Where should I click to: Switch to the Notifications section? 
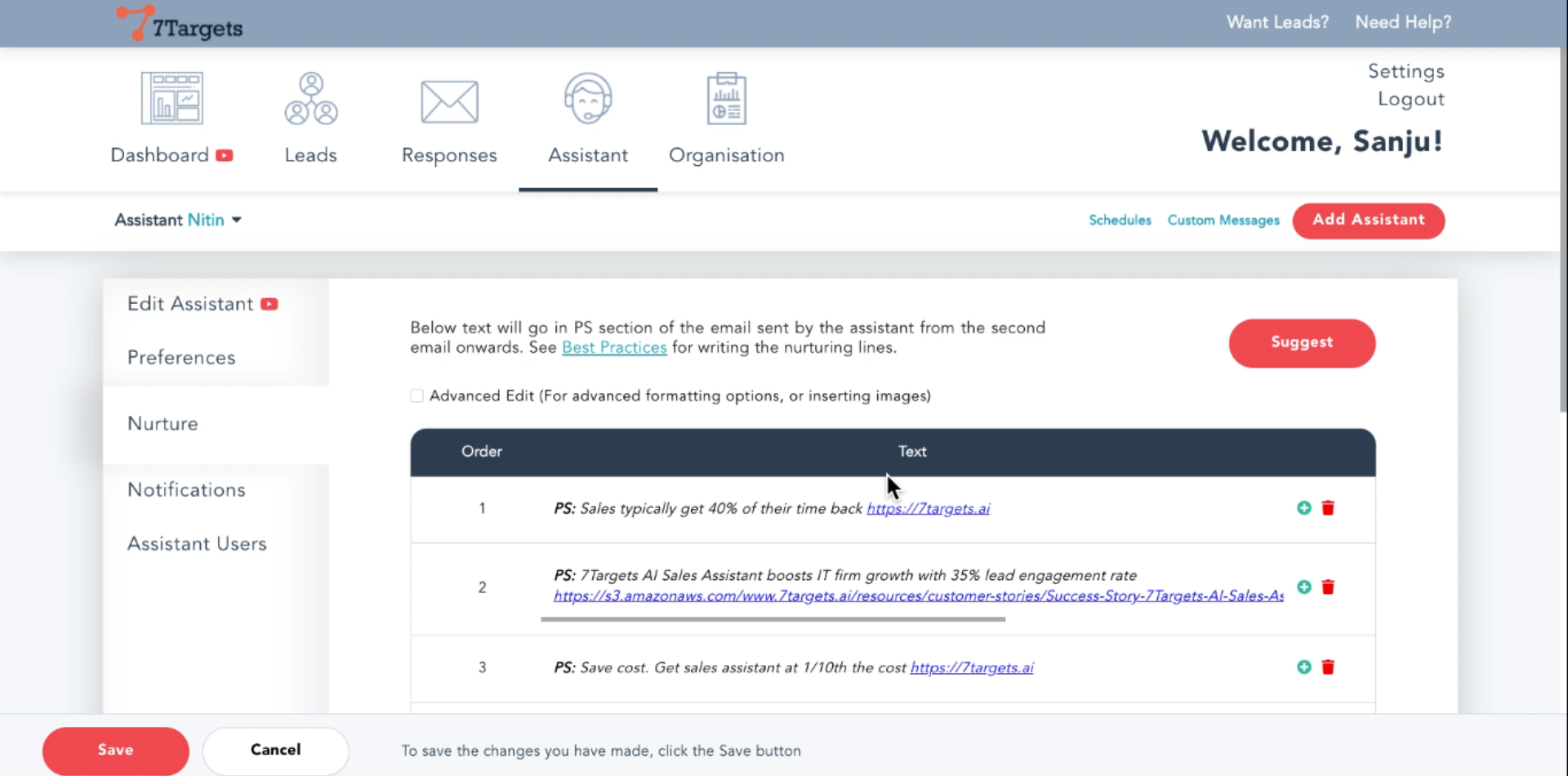[186, 490]
